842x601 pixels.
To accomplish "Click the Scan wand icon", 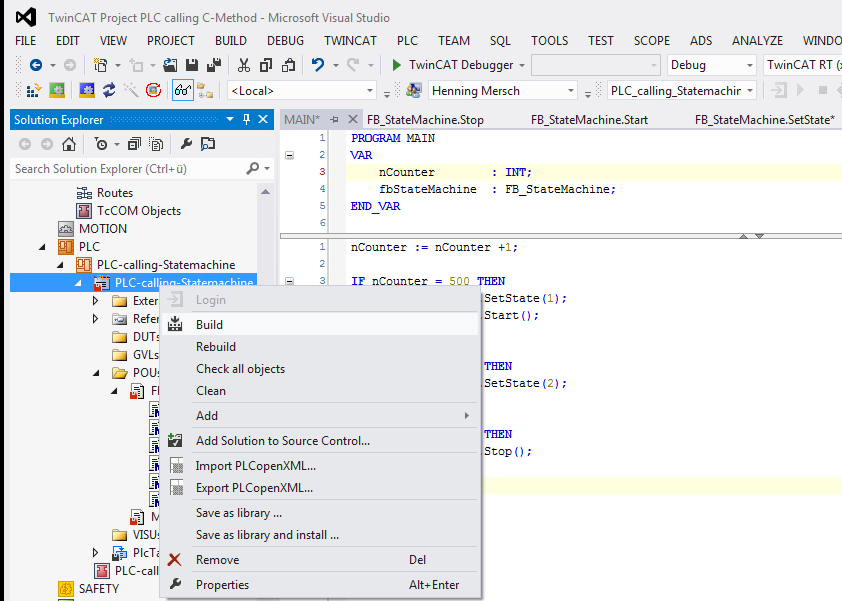I will (131, 90).
